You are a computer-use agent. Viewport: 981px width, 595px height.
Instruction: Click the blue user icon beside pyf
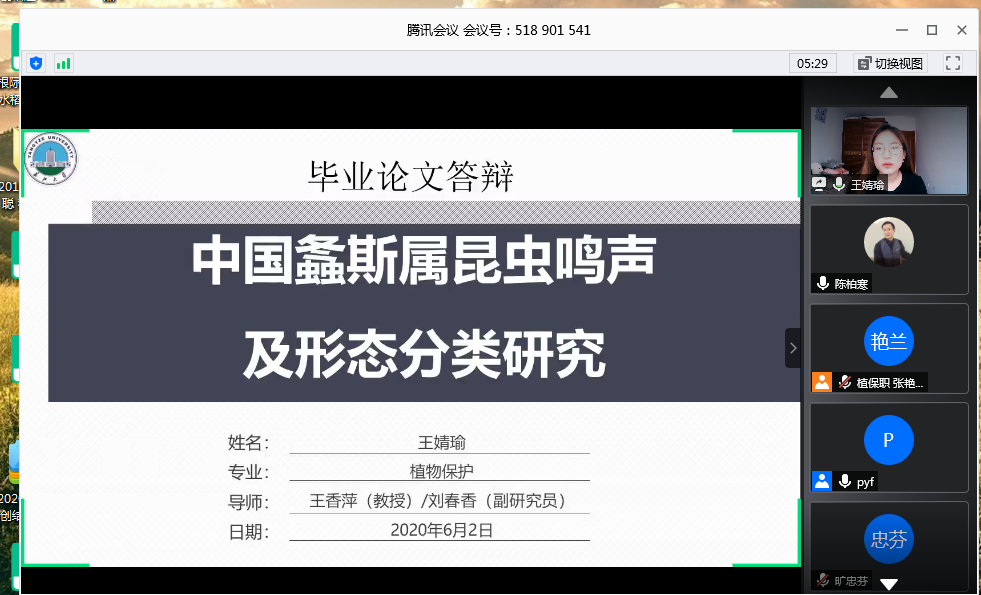point(822,481)
